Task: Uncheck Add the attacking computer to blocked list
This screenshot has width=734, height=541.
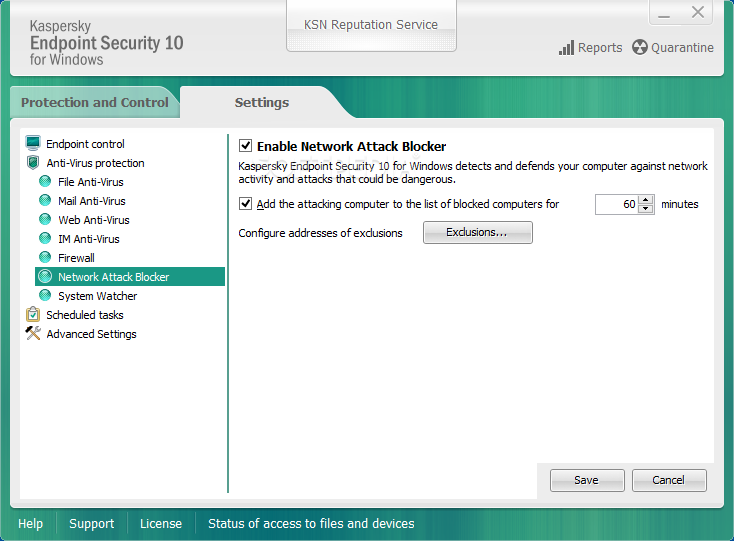Action: [245, 204]
